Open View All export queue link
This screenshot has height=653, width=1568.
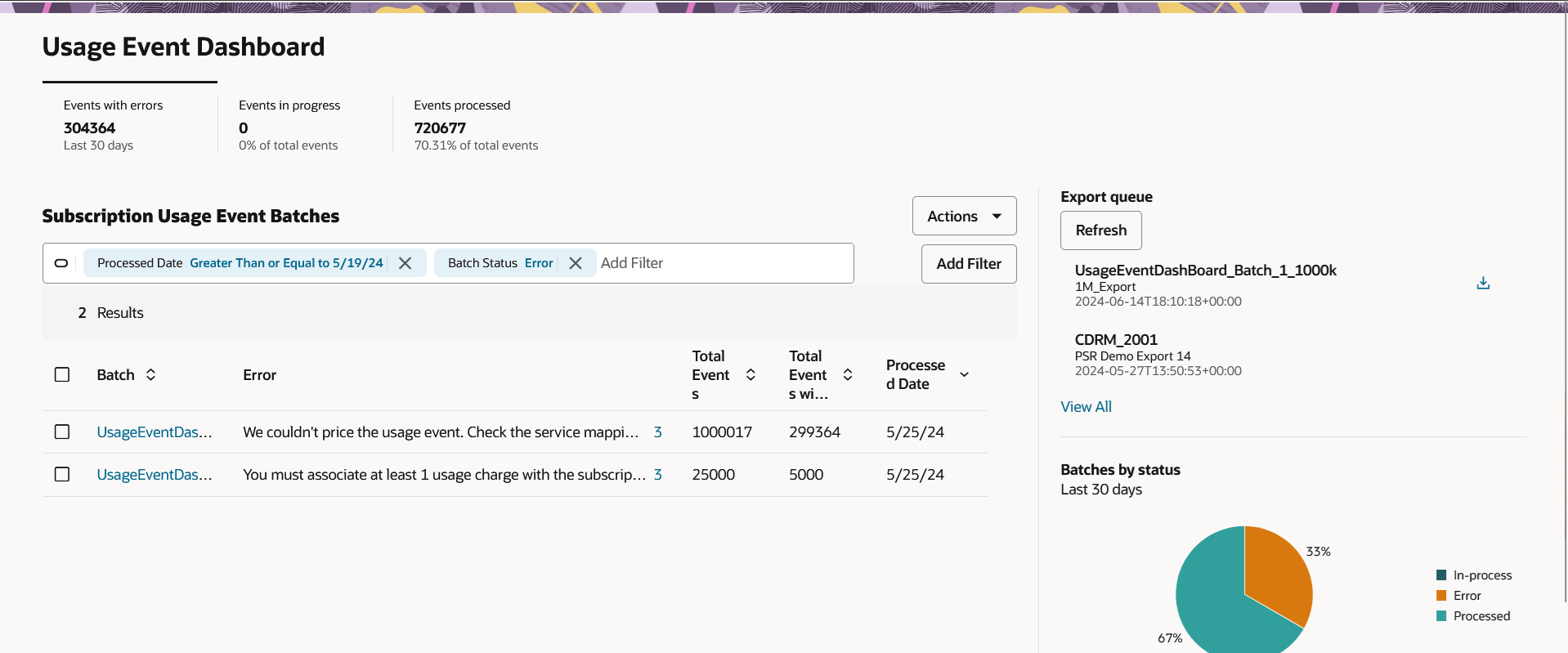pos(1086,407)
